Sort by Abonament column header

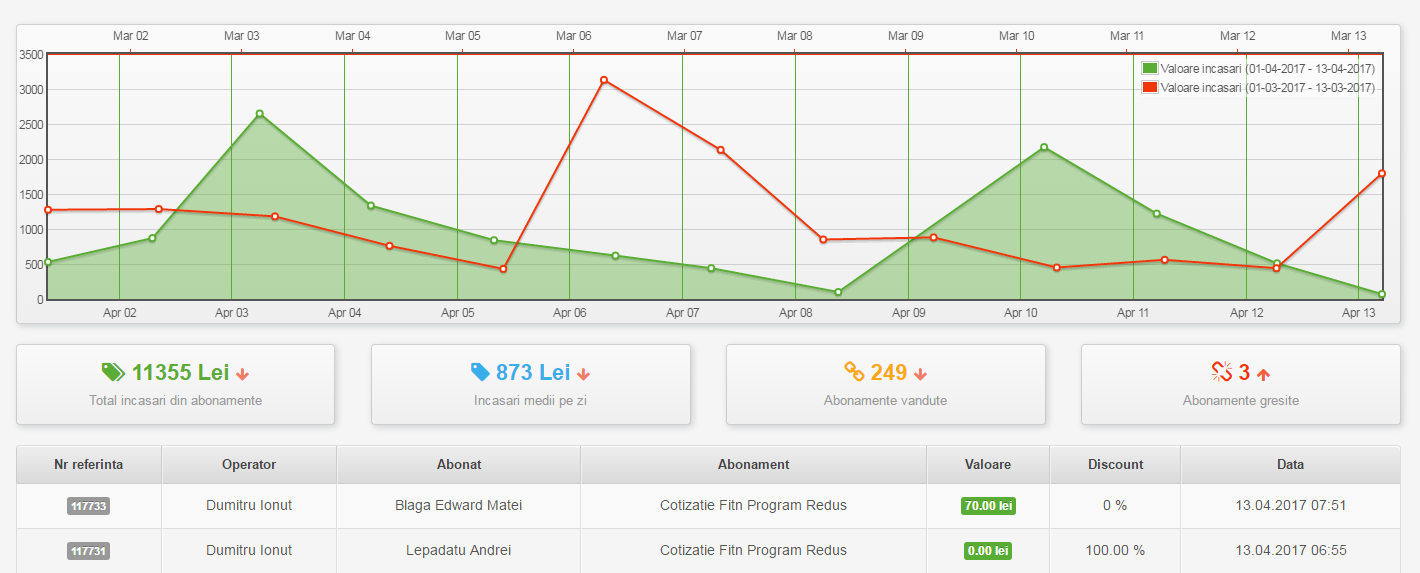click(x=754, y=465)
